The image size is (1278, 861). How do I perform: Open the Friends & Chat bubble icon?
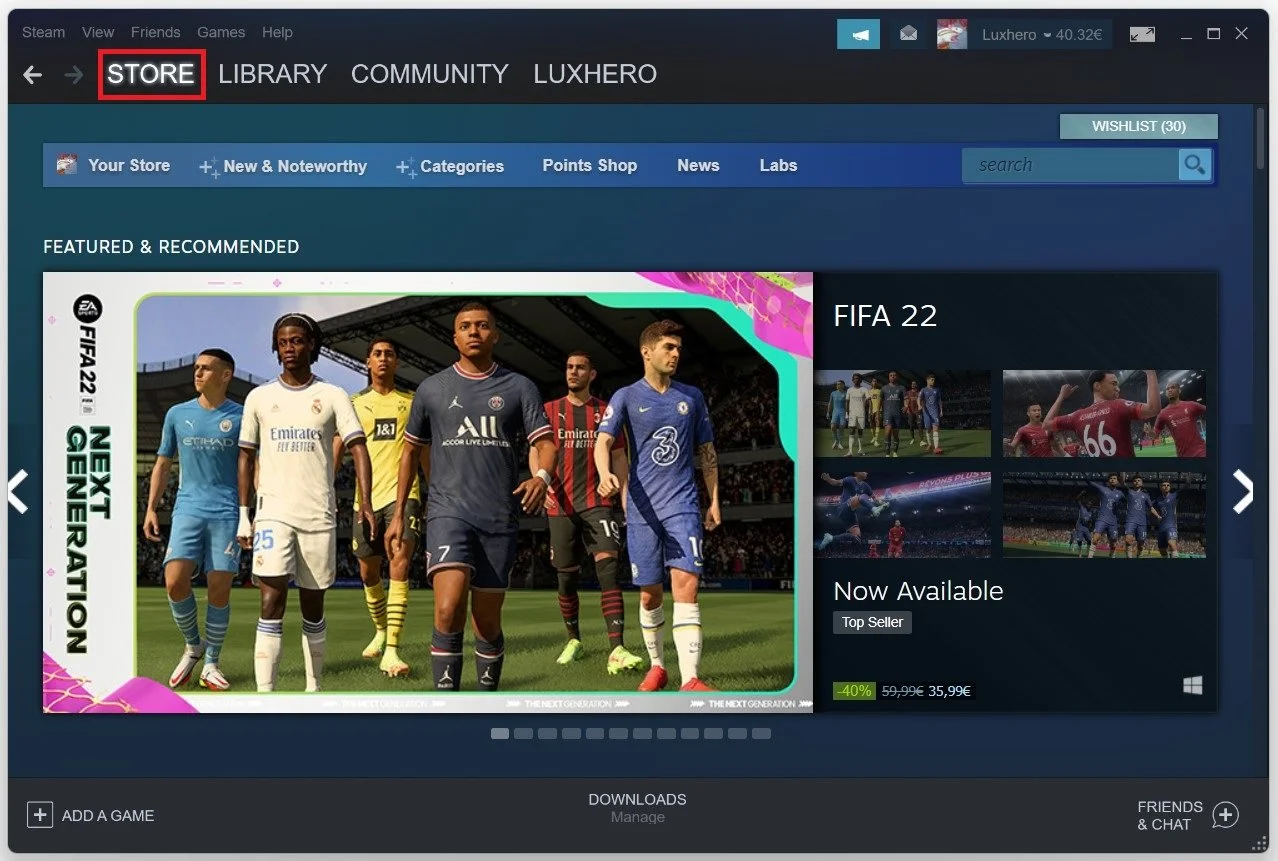pyautogui.click(x=1225, y=815)
